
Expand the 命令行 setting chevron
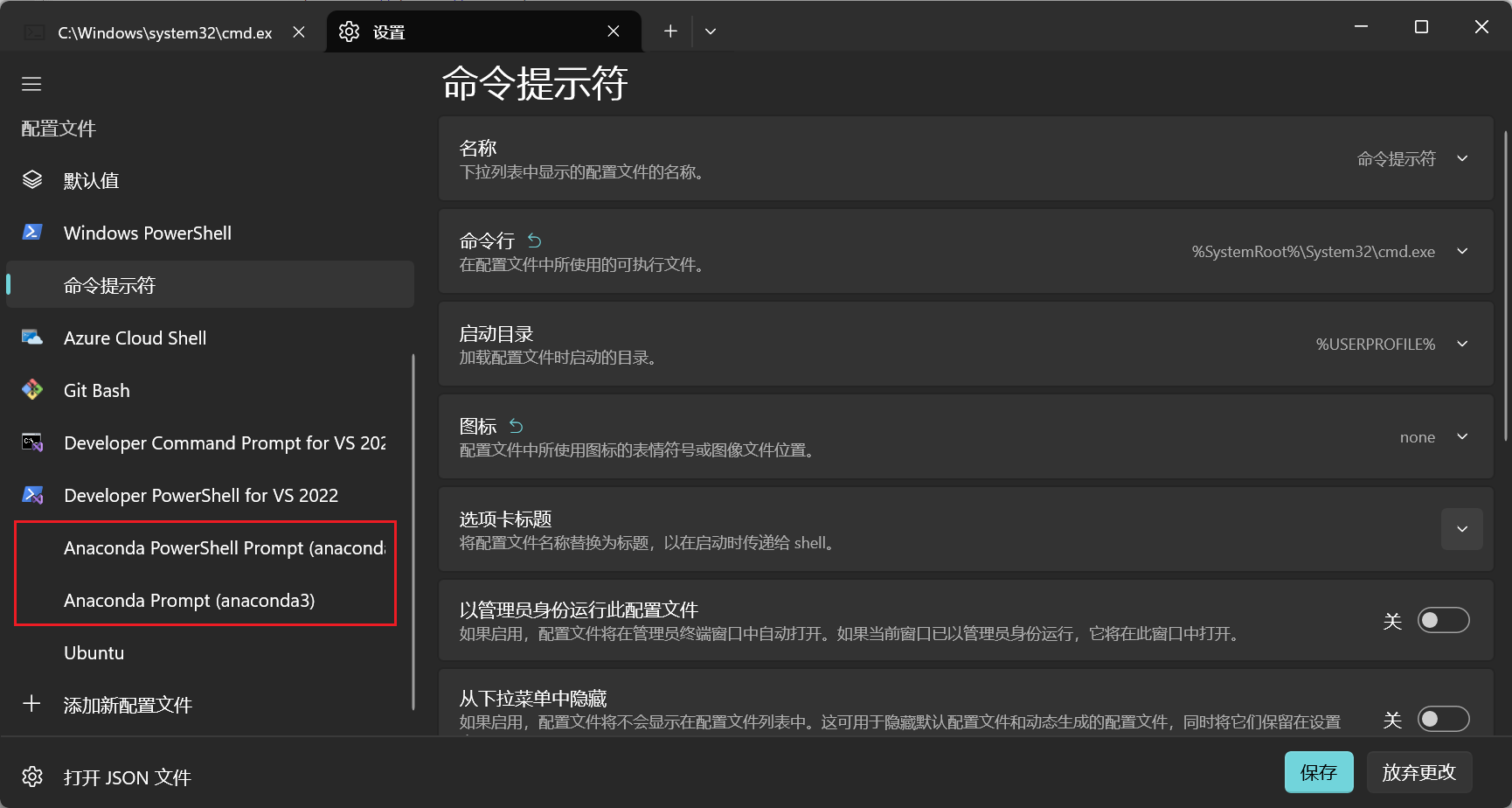pos(1462,251)
